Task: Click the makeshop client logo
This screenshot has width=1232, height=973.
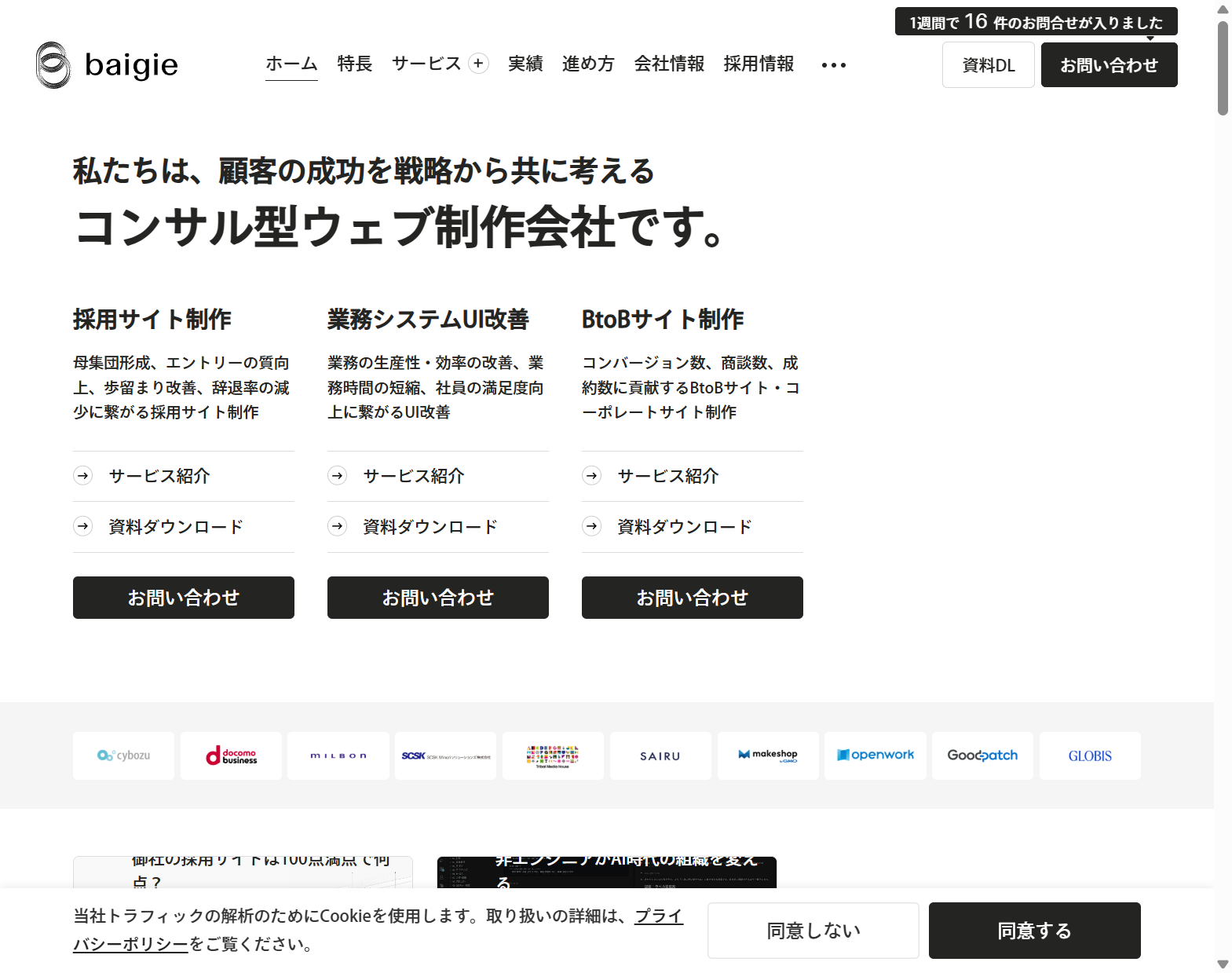Action: coord(769,755)
